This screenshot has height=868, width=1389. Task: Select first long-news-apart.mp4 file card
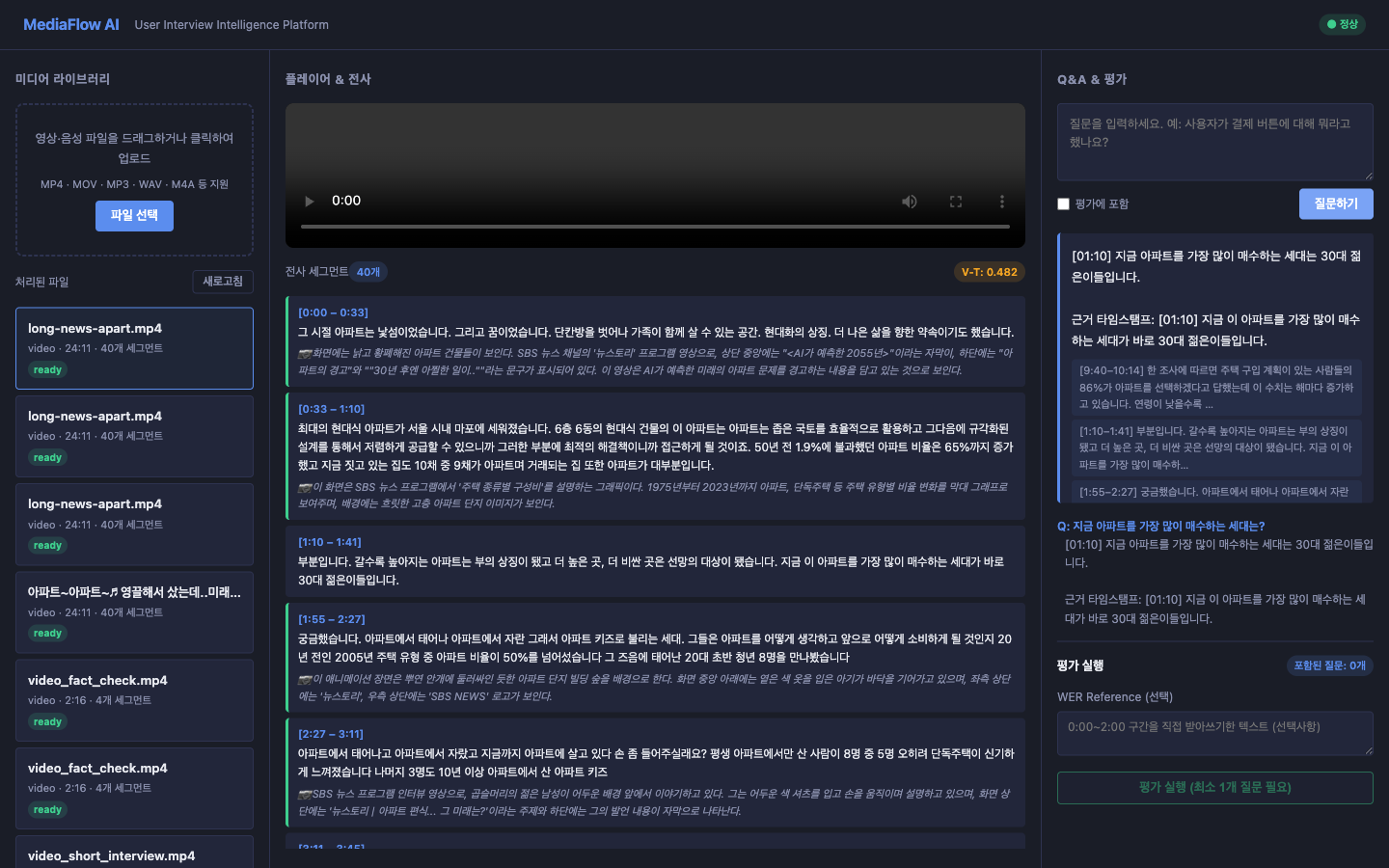pyautogui.click(x=134, y=348)
